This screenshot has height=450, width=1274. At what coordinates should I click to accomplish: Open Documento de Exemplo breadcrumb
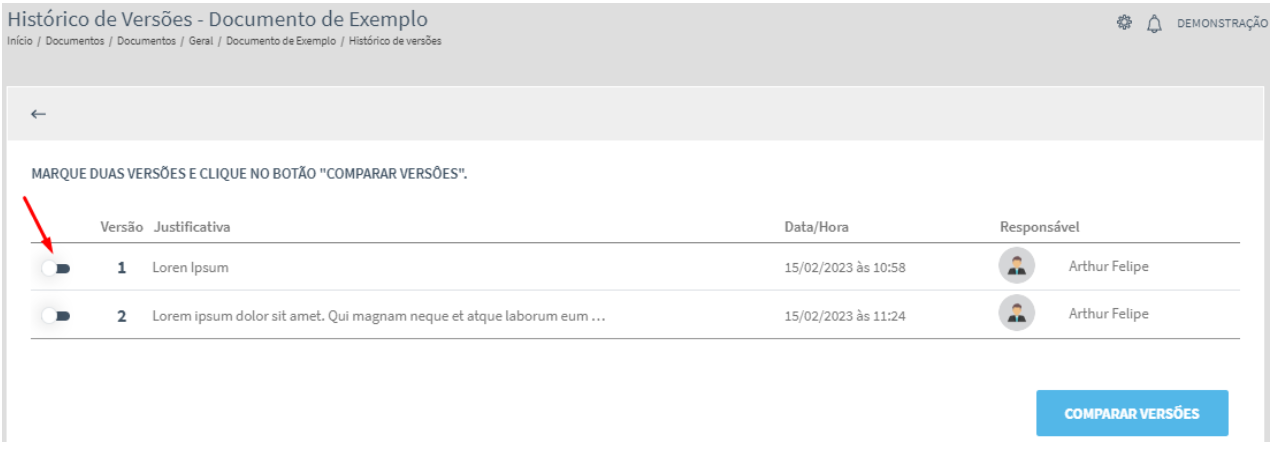[x=281, y=41]
